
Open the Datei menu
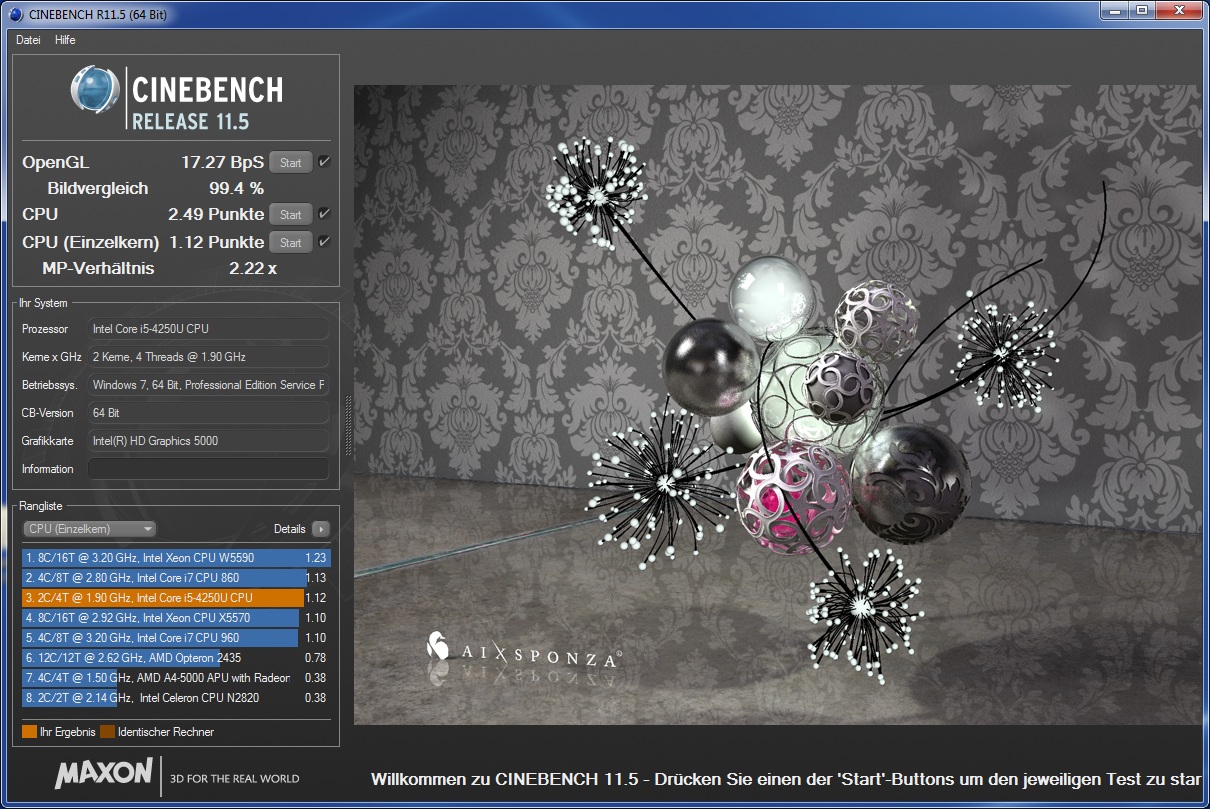28,40
